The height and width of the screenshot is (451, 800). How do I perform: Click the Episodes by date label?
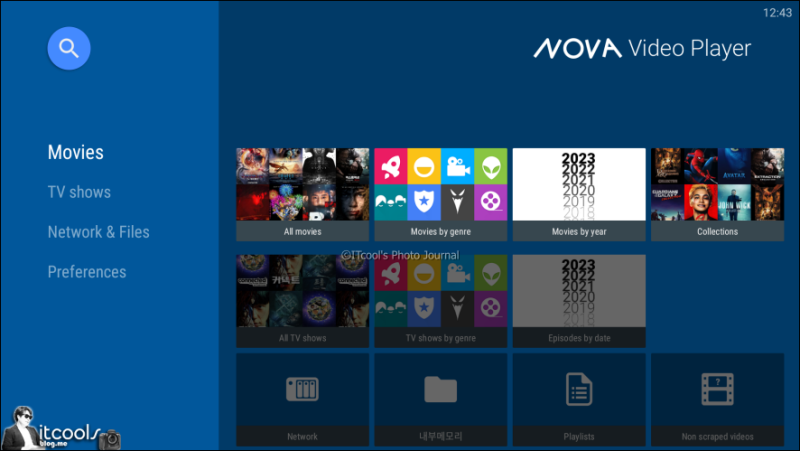pos(579,338)
